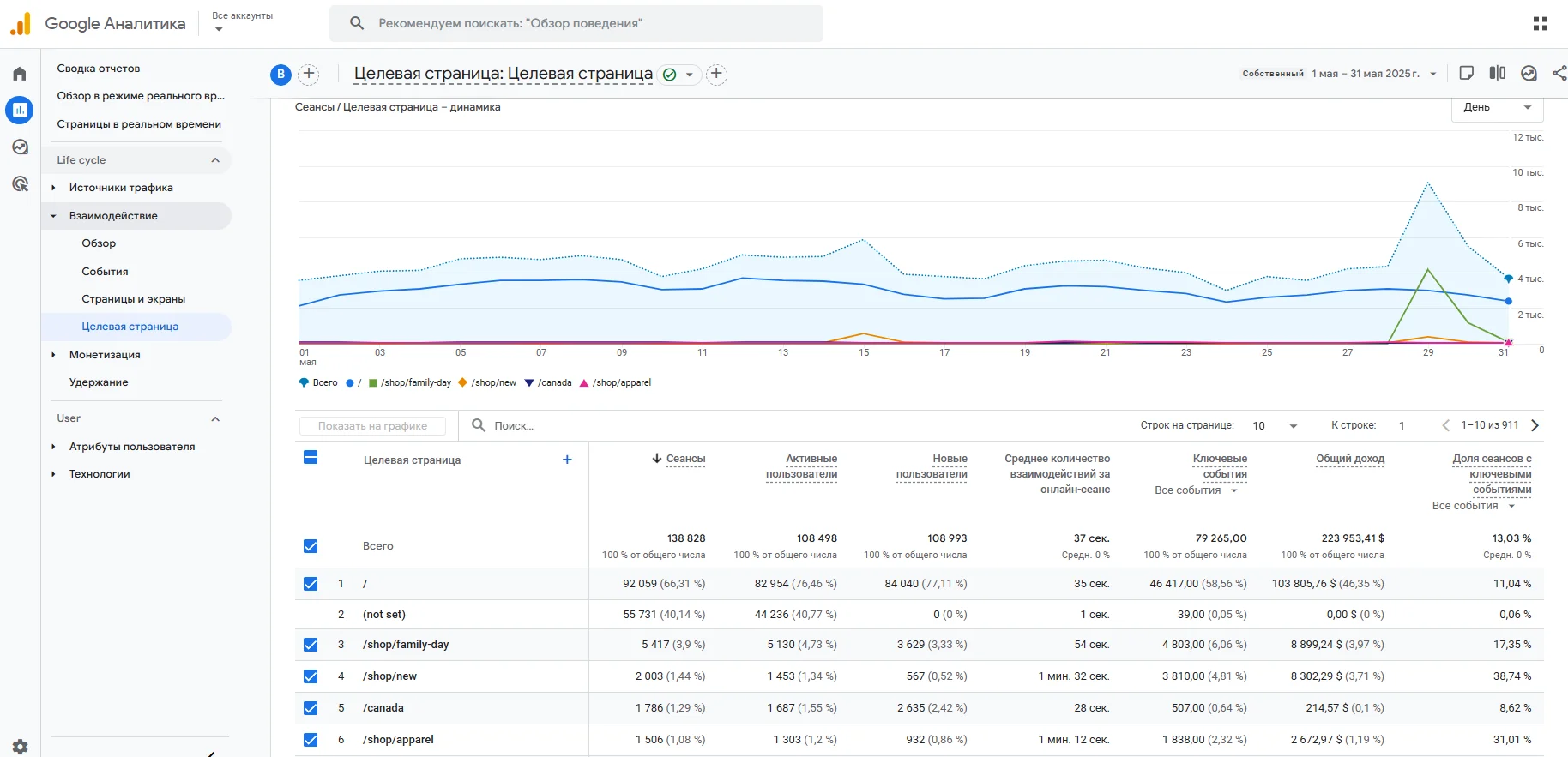Viewport: 1568px width, 757px height.
Task: Open the Admin settings gear
Action: [x=20, y=746]
